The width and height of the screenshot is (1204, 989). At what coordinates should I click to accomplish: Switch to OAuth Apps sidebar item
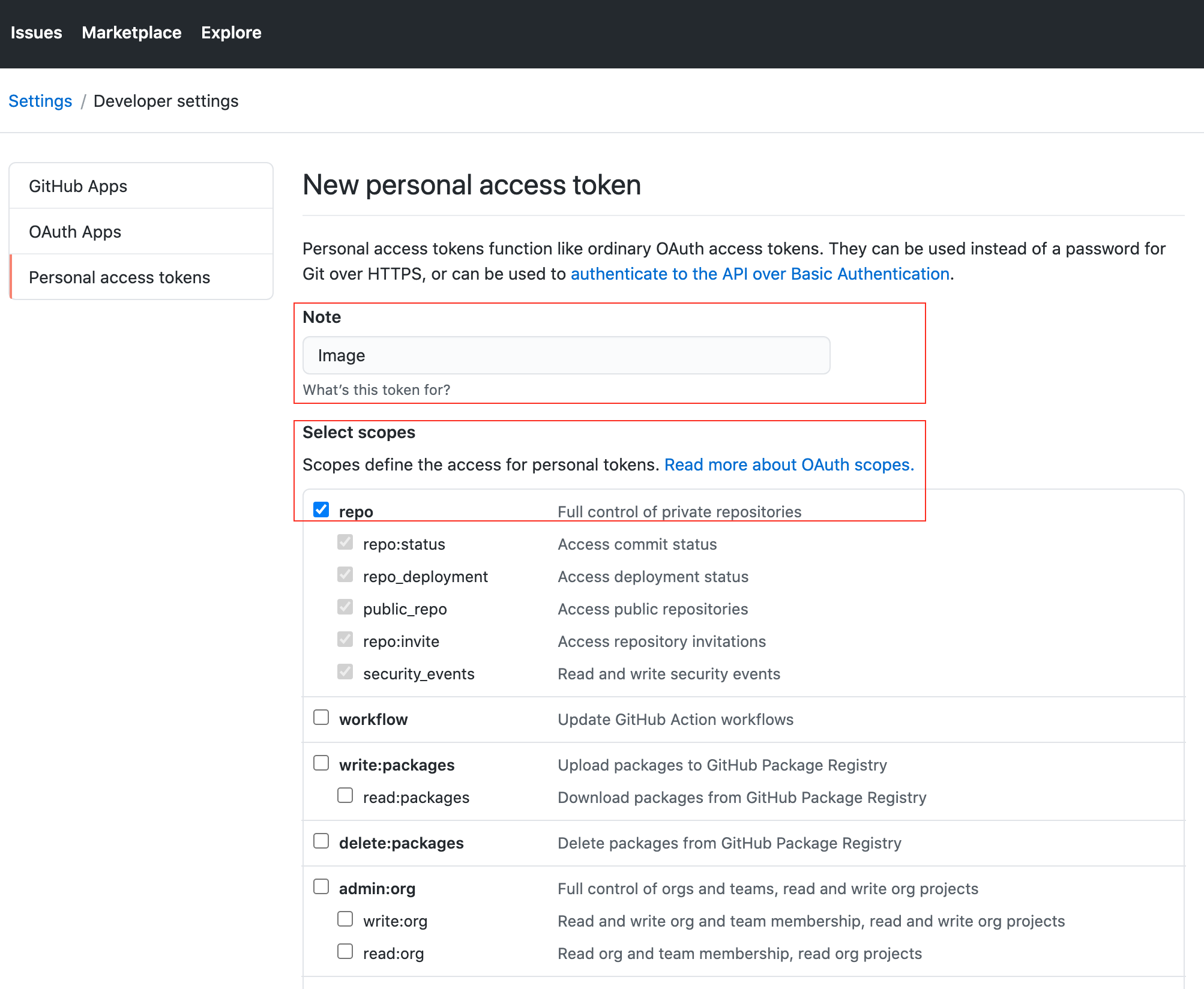point(75,232)
